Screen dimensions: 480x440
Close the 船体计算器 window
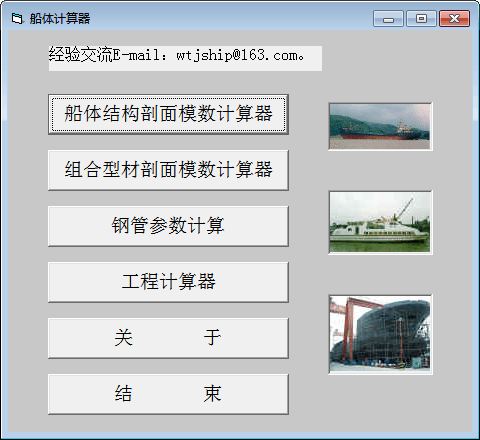coord(454,18)
